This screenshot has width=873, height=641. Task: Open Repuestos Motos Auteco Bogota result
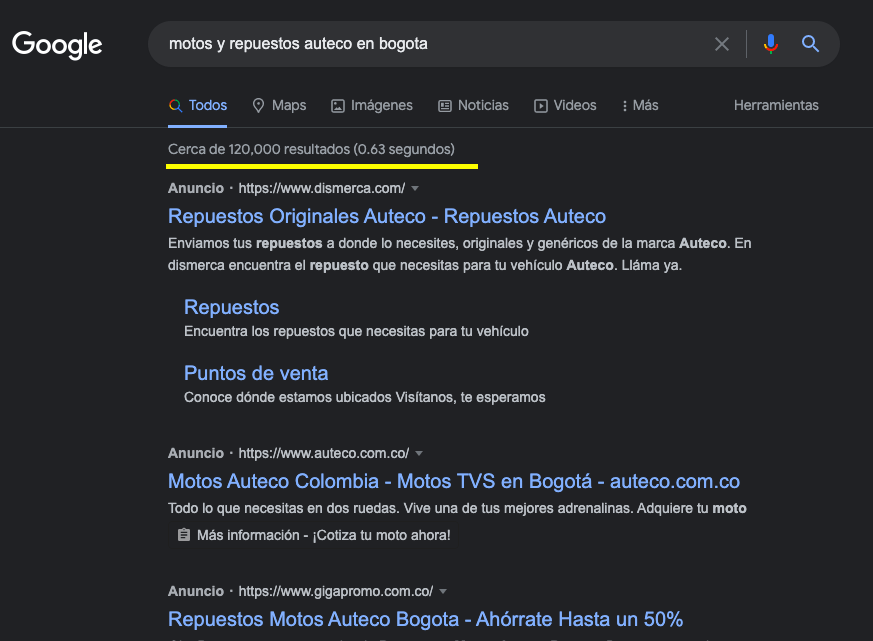coord(425,619)
